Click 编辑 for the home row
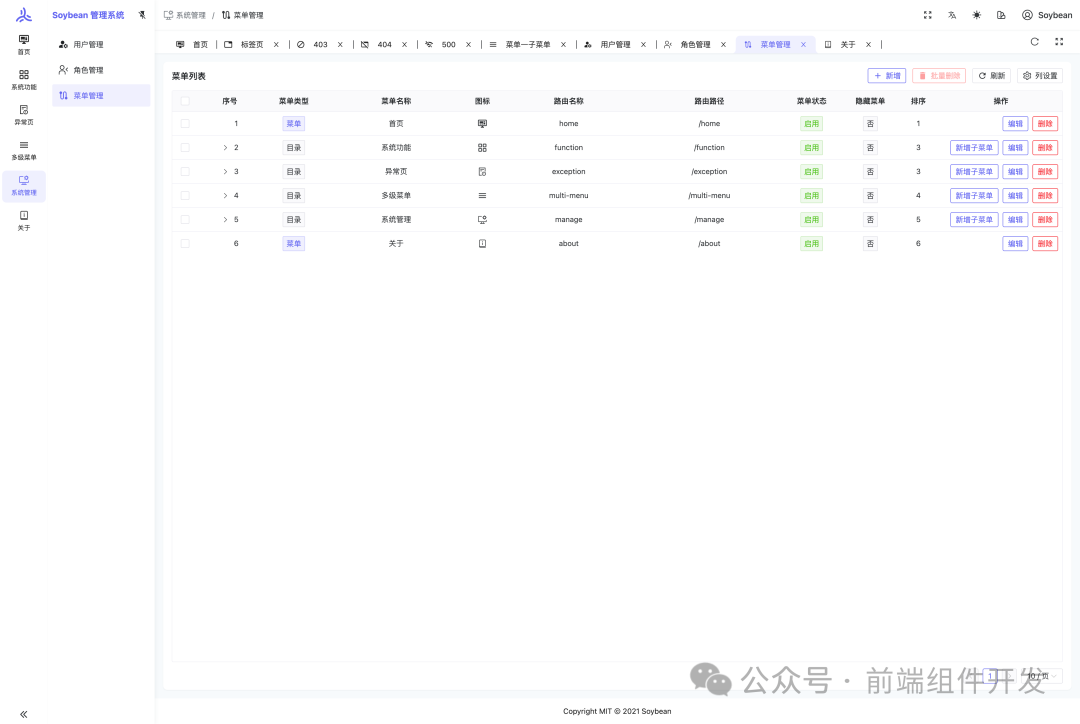The image size is (1080, 724). coord(1015,124)
